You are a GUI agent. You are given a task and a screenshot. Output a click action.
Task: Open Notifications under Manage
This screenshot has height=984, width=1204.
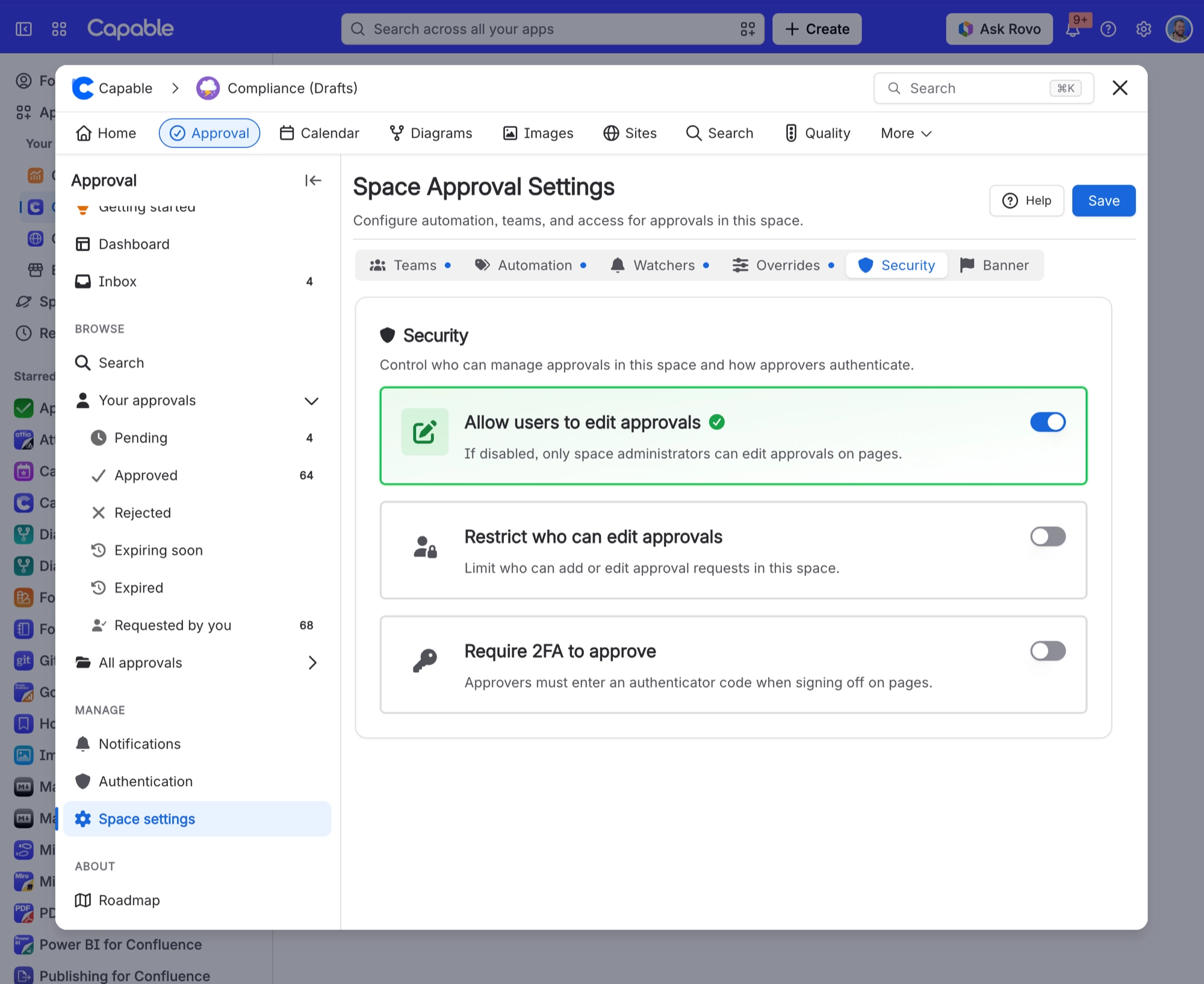[197, 744]
